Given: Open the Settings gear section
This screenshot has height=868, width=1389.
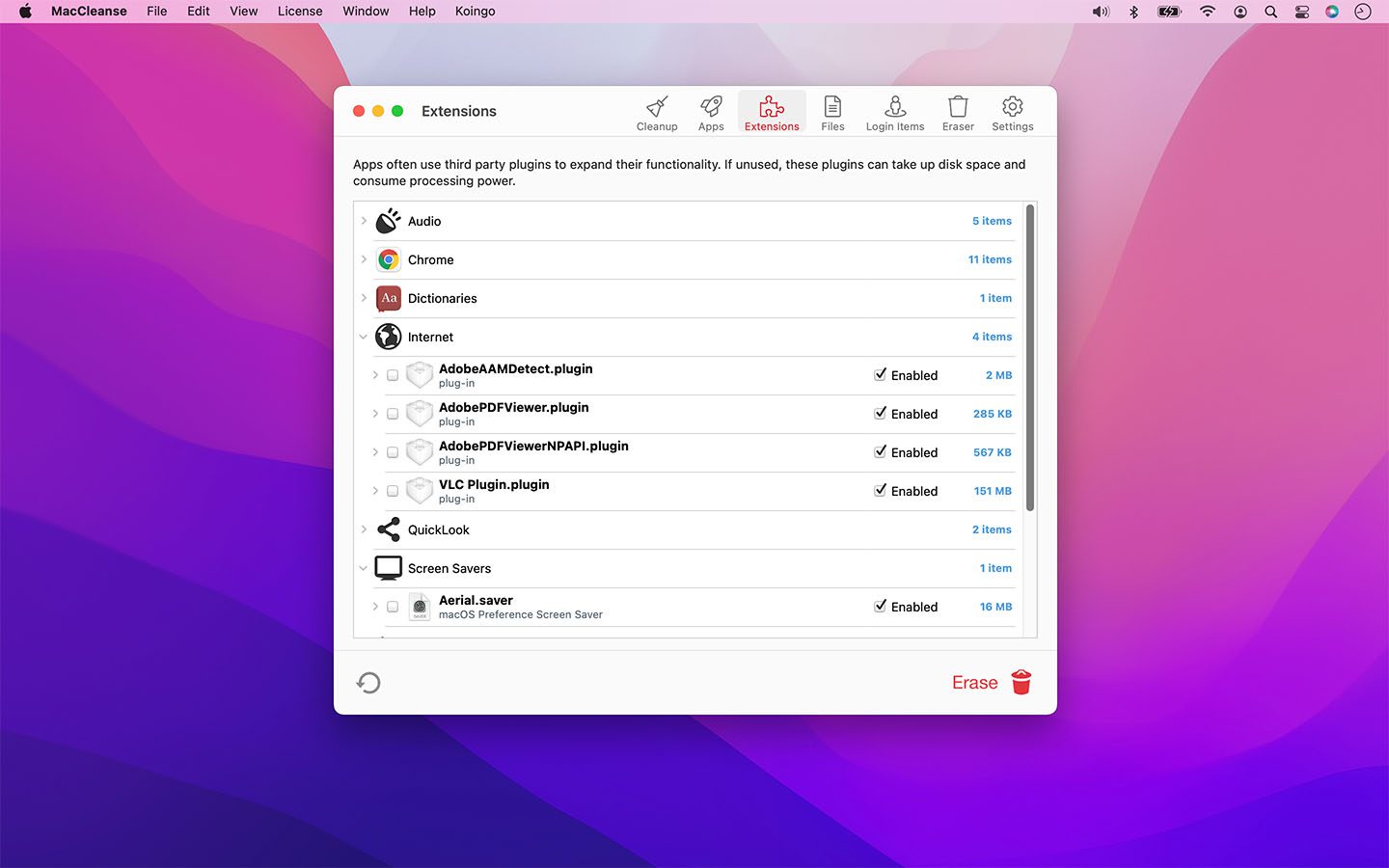Looking at the screenshot, I should click(1012, 113).
